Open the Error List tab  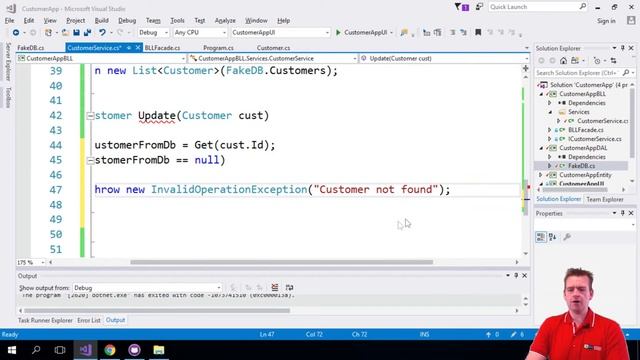coord(89,320)
